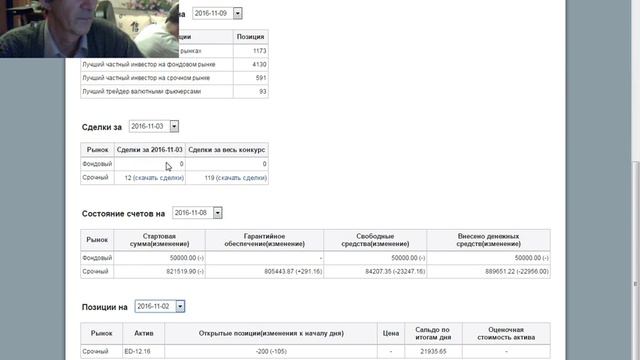640x360 pixels.
Task: Click the balance value 21935.65
Action: coord(433,351)
